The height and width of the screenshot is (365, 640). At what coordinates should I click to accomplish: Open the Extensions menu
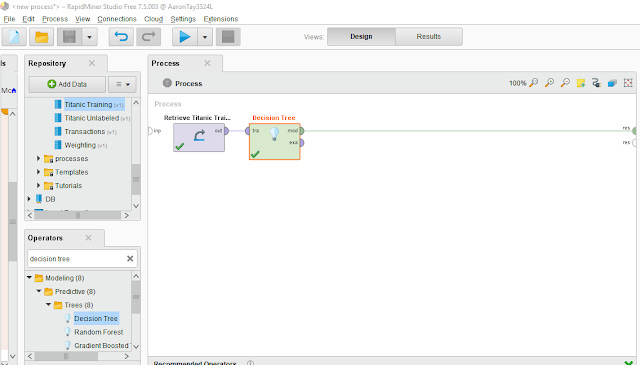pyautogui.click(x=221, y=19)
